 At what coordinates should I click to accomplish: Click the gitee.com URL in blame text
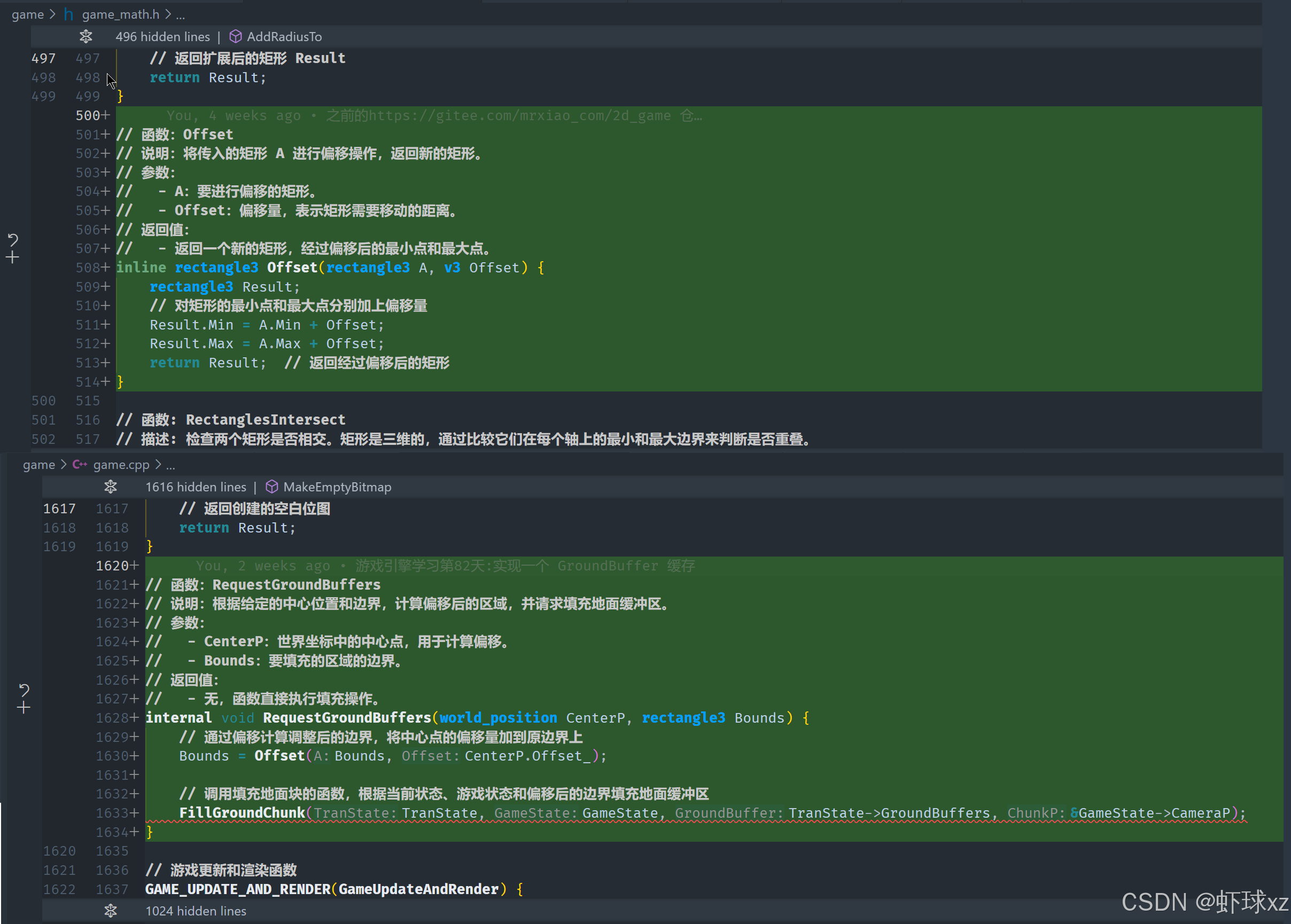click(520, 115)
